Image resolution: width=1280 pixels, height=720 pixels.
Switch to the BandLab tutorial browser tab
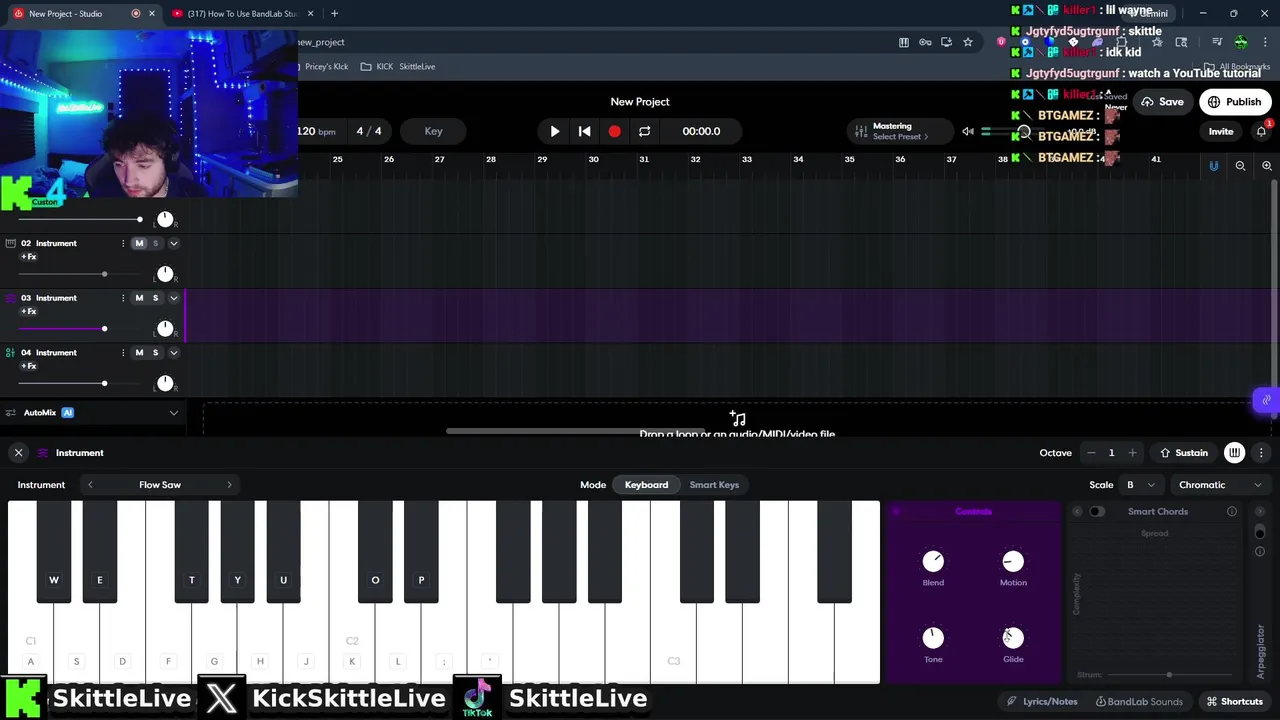pyautogui.click(x=240, y=14)
